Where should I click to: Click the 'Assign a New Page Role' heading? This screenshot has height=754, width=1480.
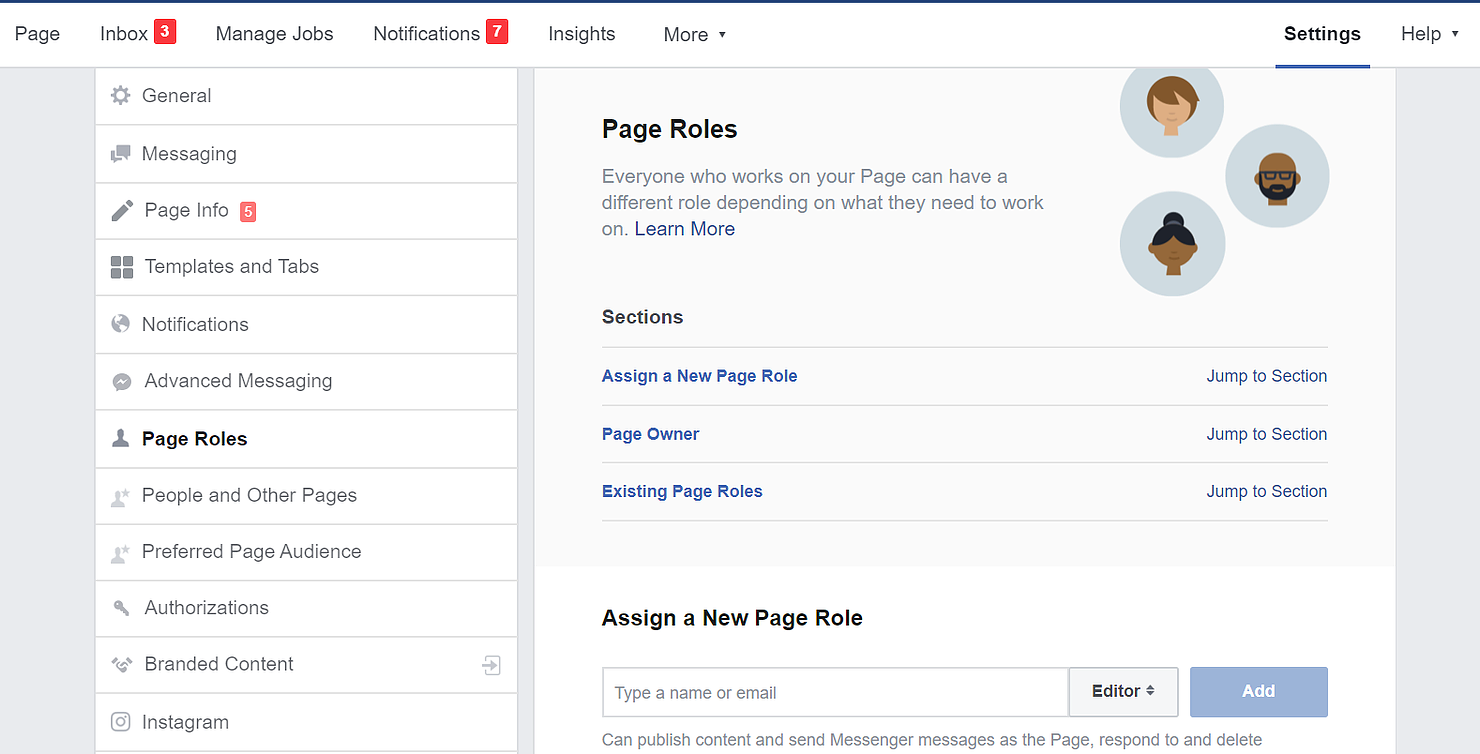click(732, 618)
